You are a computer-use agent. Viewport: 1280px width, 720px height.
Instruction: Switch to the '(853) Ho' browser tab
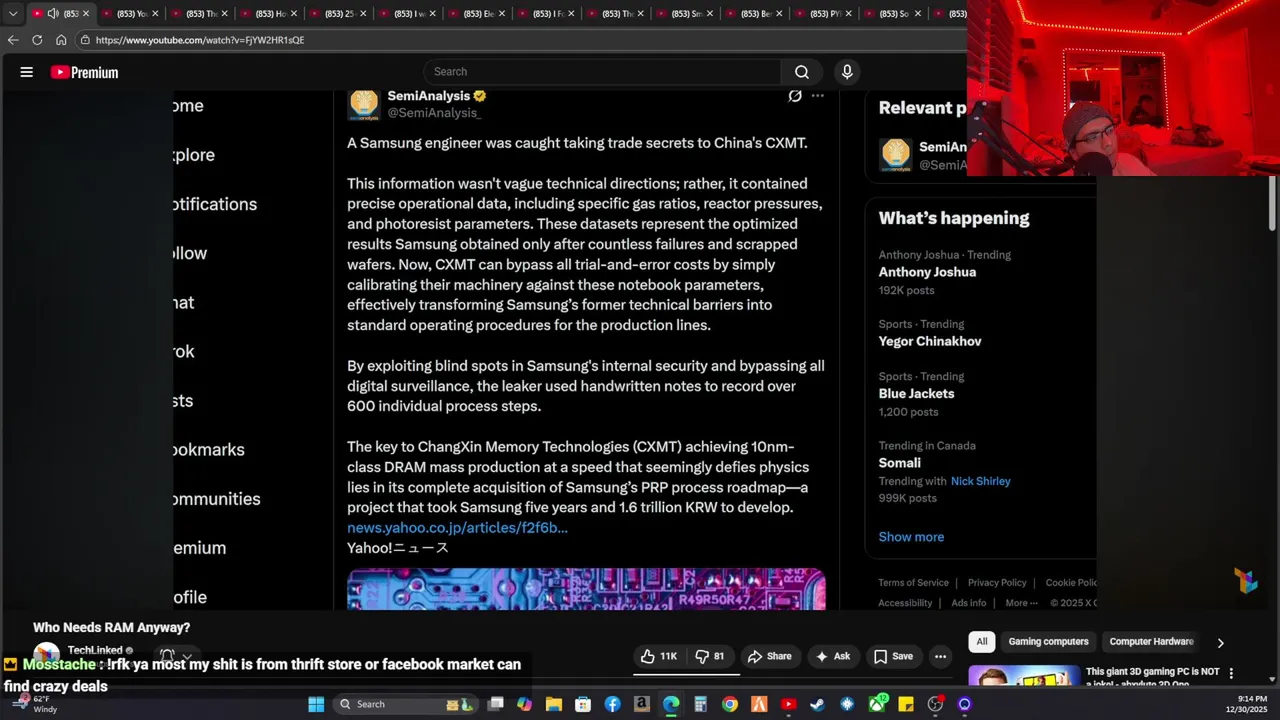pos(270,14)
